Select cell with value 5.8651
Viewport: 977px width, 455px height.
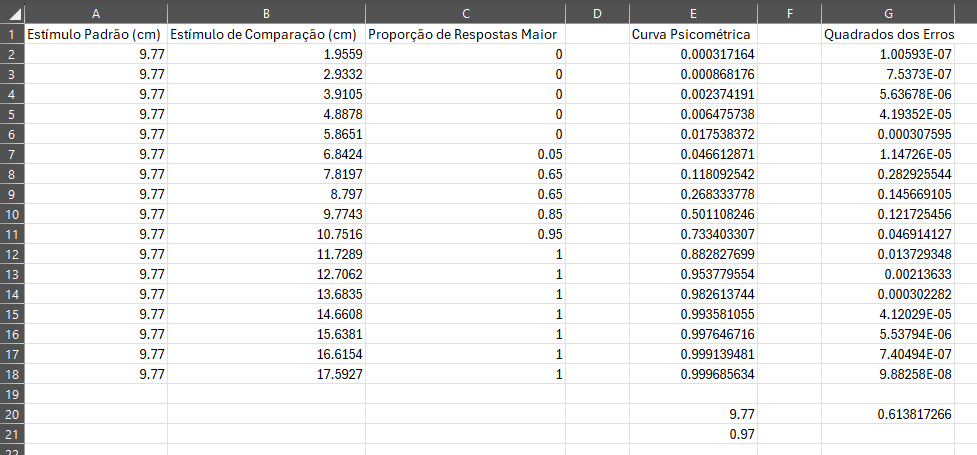pyautogui.click(x=266, y=134)
